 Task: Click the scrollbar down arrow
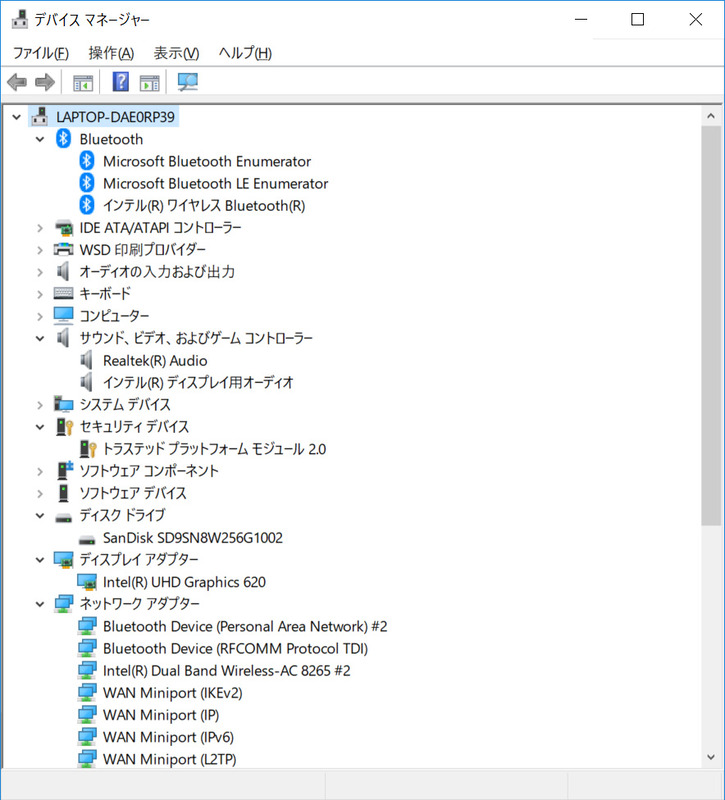pos(711,757)
